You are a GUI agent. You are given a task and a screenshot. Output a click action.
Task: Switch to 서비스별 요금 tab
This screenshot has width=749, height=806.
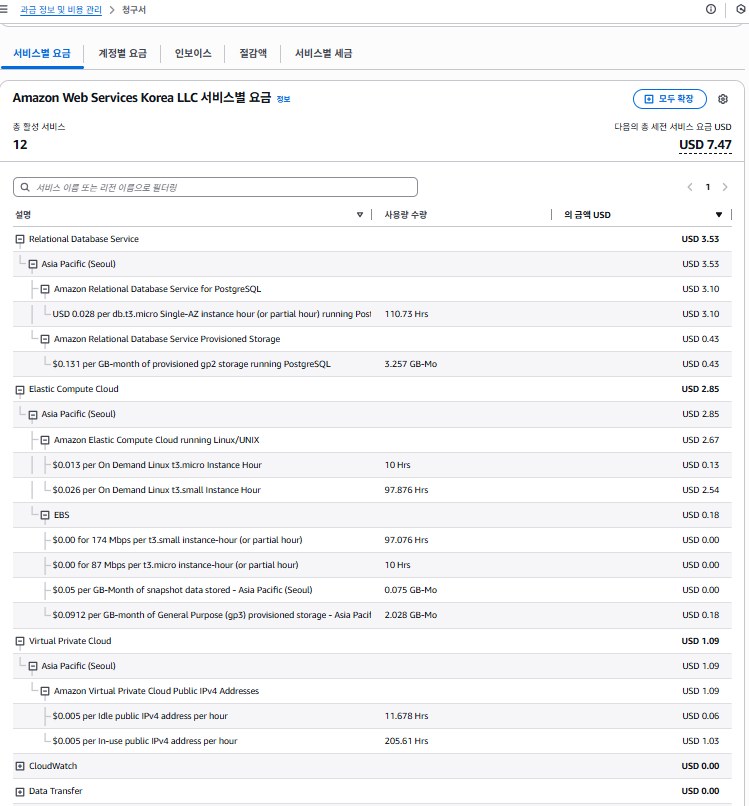tap(42, 53)
